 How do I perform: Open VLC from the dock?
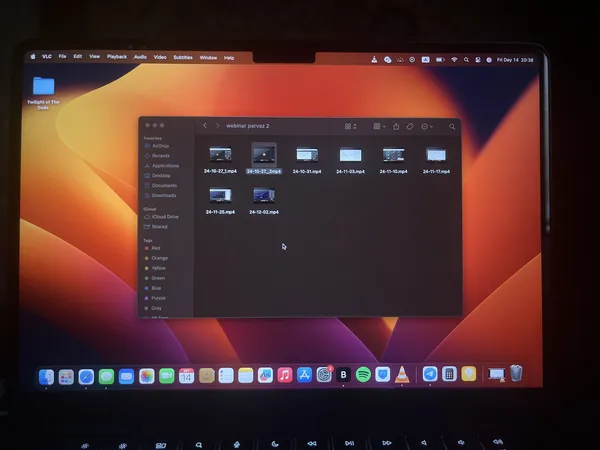402,375
